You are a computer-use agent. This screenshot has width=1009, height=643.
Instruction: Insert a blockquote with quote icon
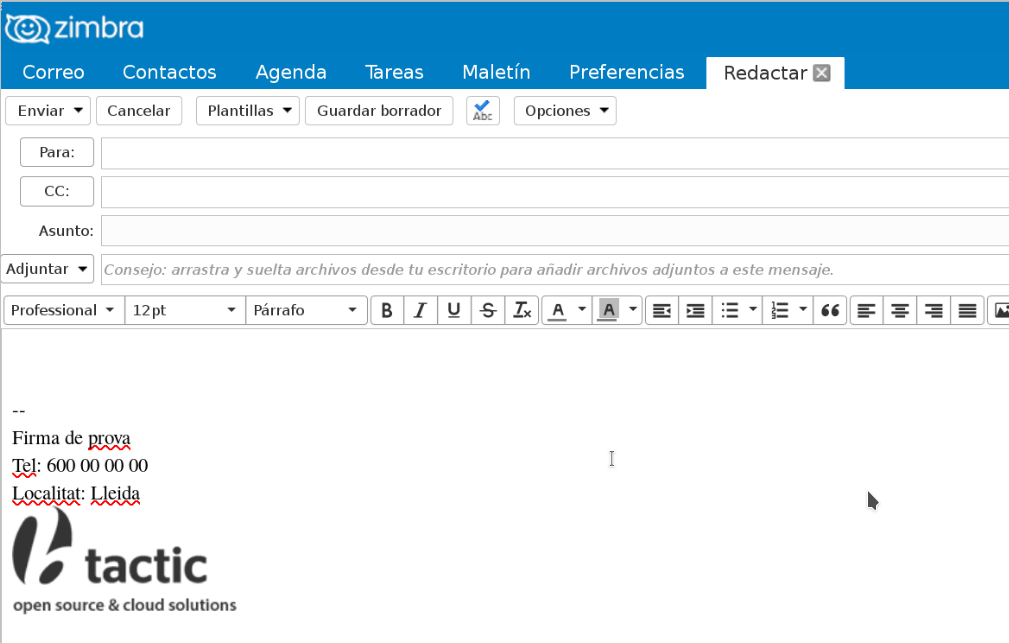tap(830, 311)
